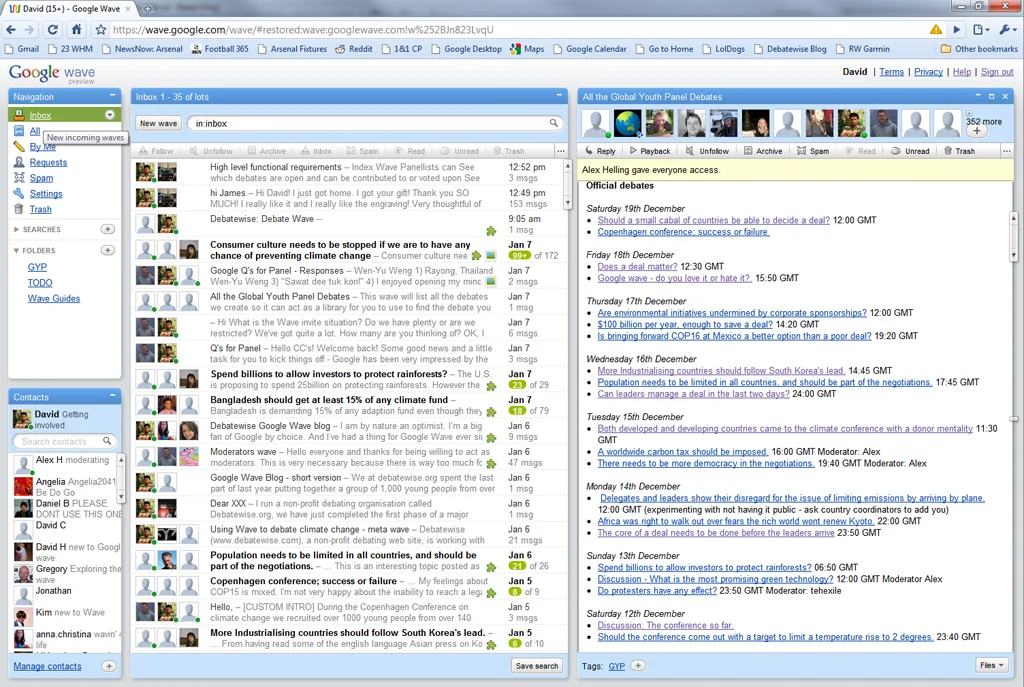Click Unfollow in wave panel toolbar
This screenshot has width=1024, height=687.
707,151
